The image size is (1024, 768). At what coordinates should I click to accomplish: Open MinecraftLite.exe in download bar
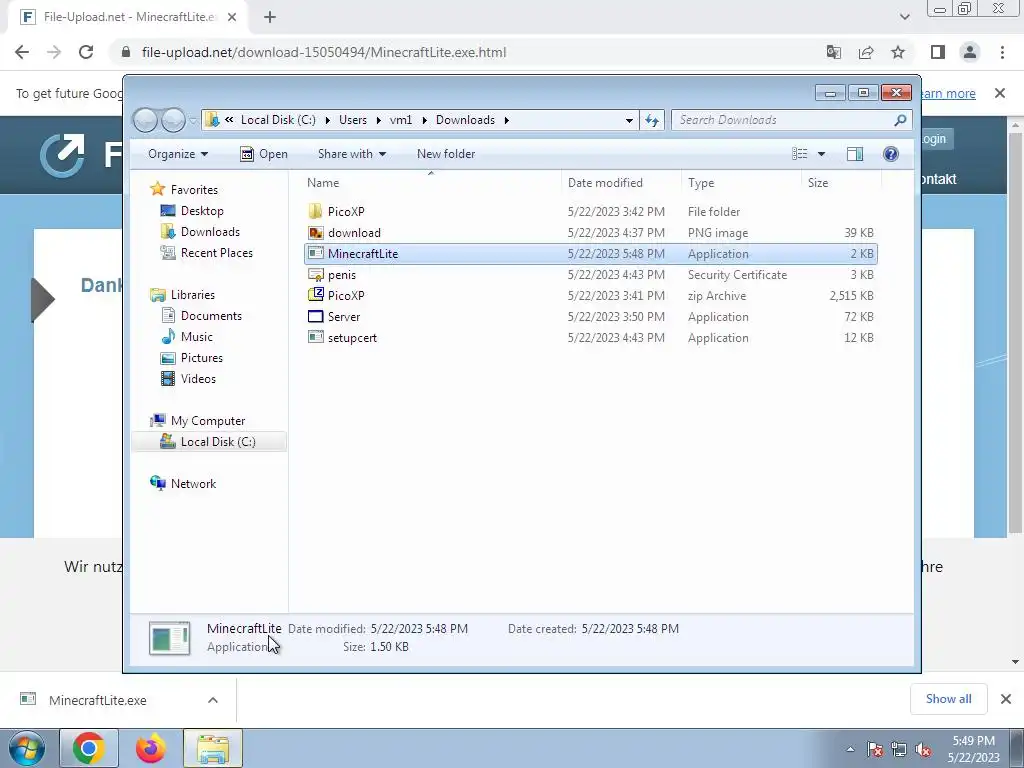pyautogui.click(x=97, y=700)
